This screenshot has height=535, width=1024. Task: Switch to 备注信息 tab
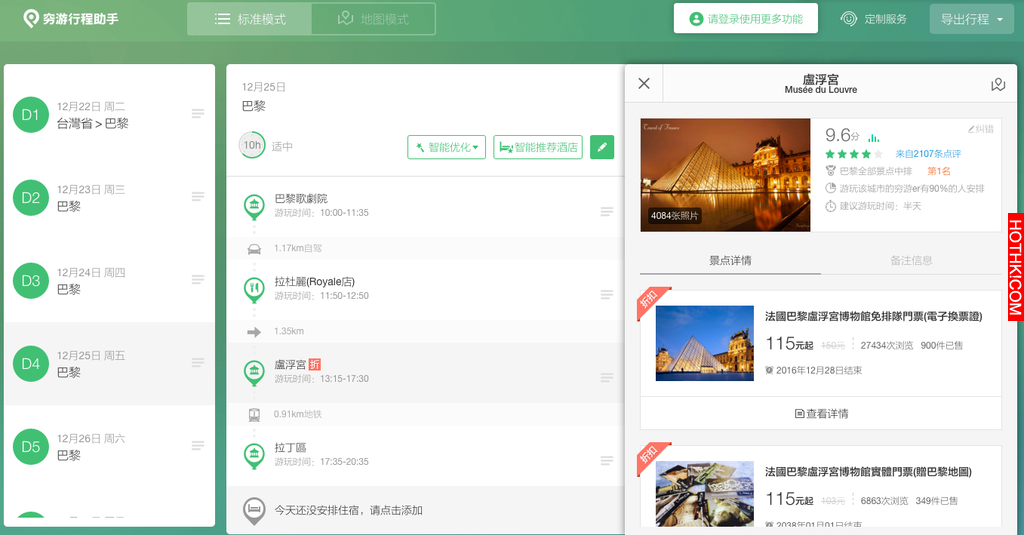[x=911, y=261]
